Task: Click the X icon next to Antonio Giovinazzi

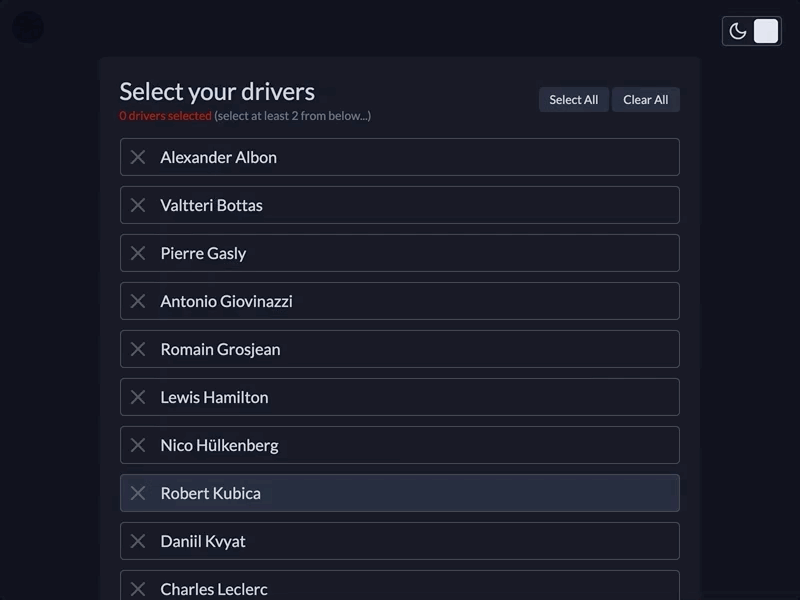Action: (138, 301)
